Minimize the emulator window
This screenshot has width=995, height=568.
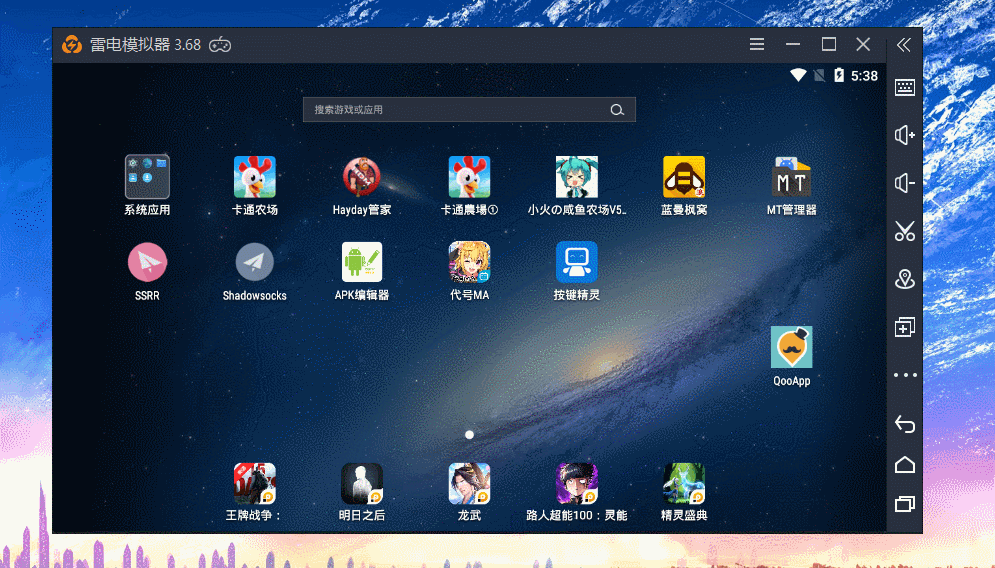[x=793, y=44]
